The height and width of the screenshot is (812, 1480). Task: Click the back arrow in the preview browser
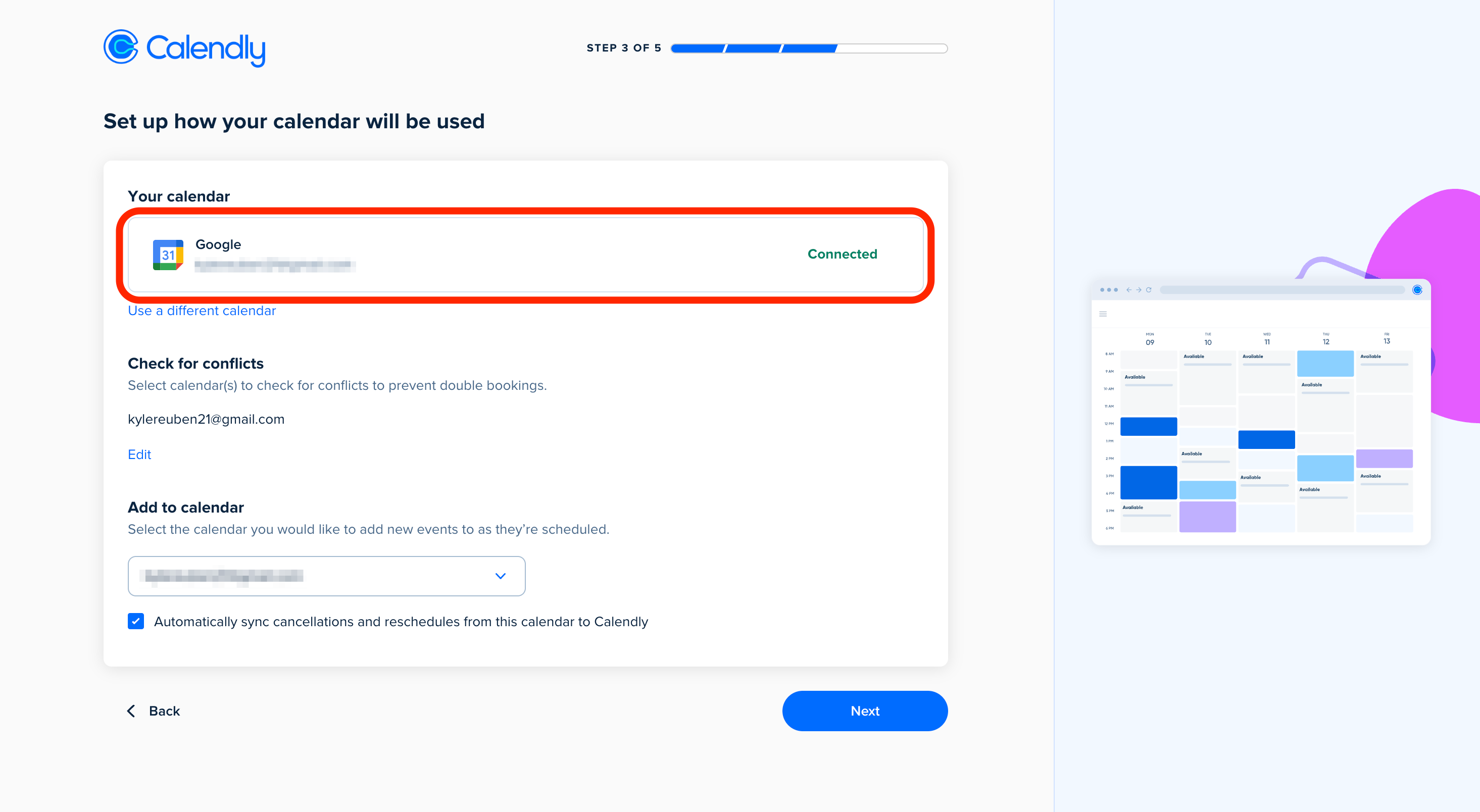point(1129,290)
